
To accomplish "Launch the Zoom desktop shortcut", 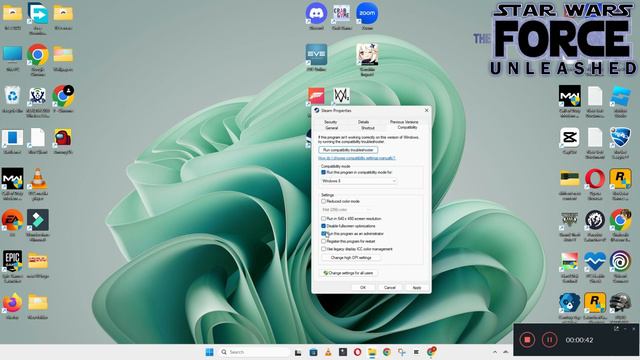I will 367,13.
